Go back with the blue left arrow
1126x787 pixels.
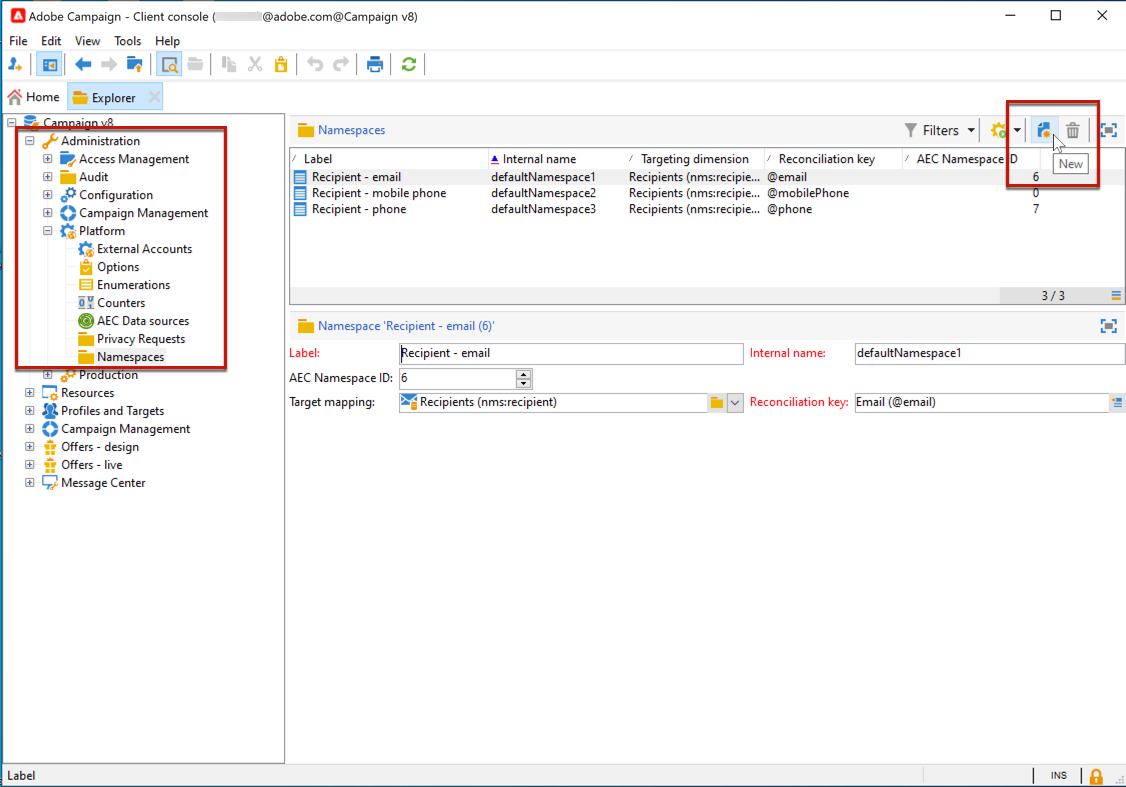coord(83,65)
